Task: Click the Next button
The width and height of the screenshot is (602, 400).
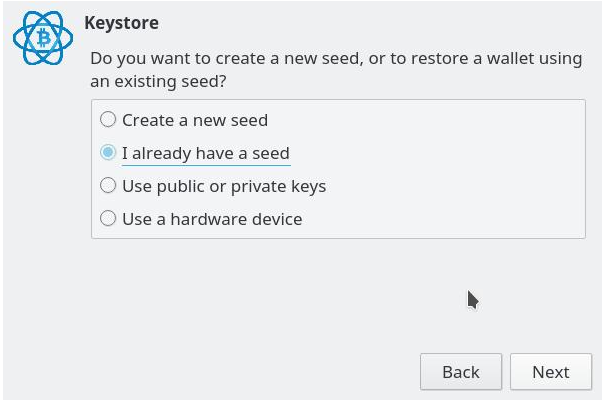Action: coord(551,372)
